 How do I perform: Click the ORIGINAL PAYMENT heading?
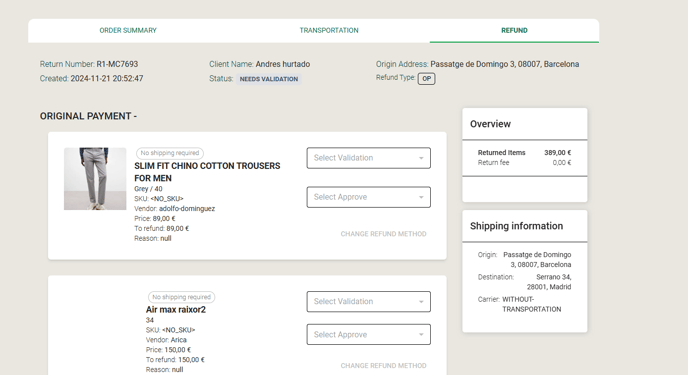click(x=88, y=116)
